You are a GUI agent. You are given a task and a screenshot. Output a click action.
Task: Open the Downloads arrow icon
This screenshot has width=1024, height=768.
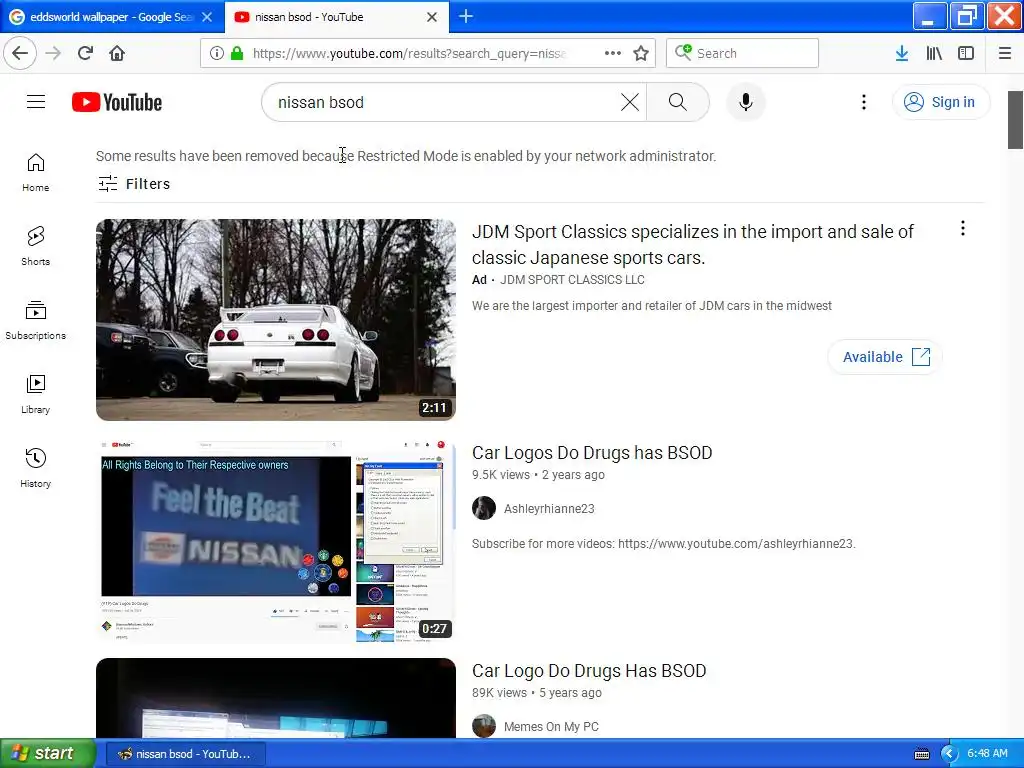(x=902, y=53)
